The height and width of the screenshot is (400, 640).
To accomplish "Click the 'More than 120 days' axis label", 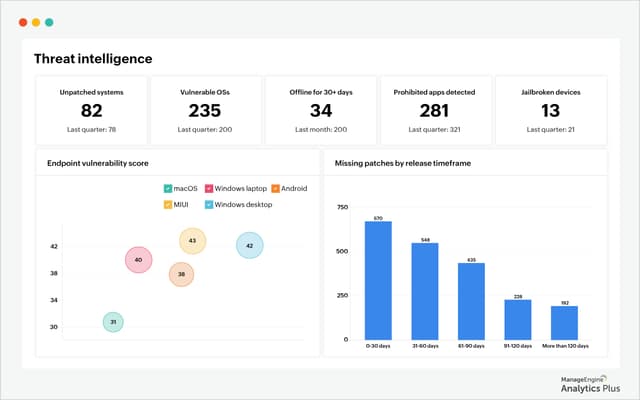I will pyautogui.click(x=565, y=346).
